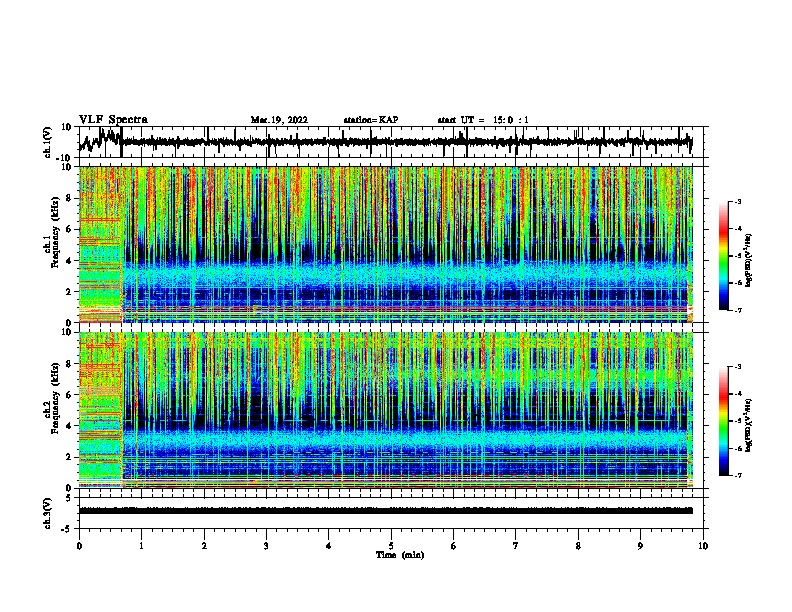The width and height of the screenshot is (792, 612).
Task: Click the ch.1 'Frequency (kHz)' axis label
Action: tap(54, 232)
